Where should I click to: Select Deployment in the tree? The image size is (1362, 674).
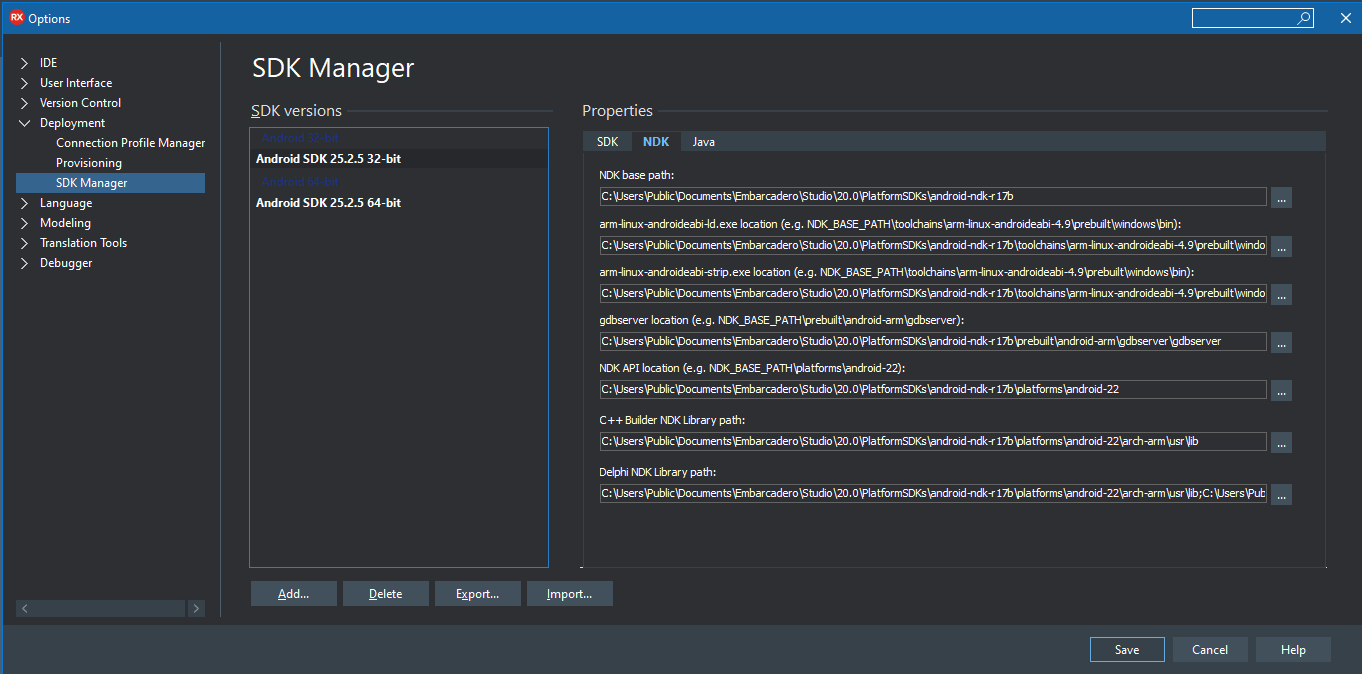pyautogui.click(x=72, y=123)
